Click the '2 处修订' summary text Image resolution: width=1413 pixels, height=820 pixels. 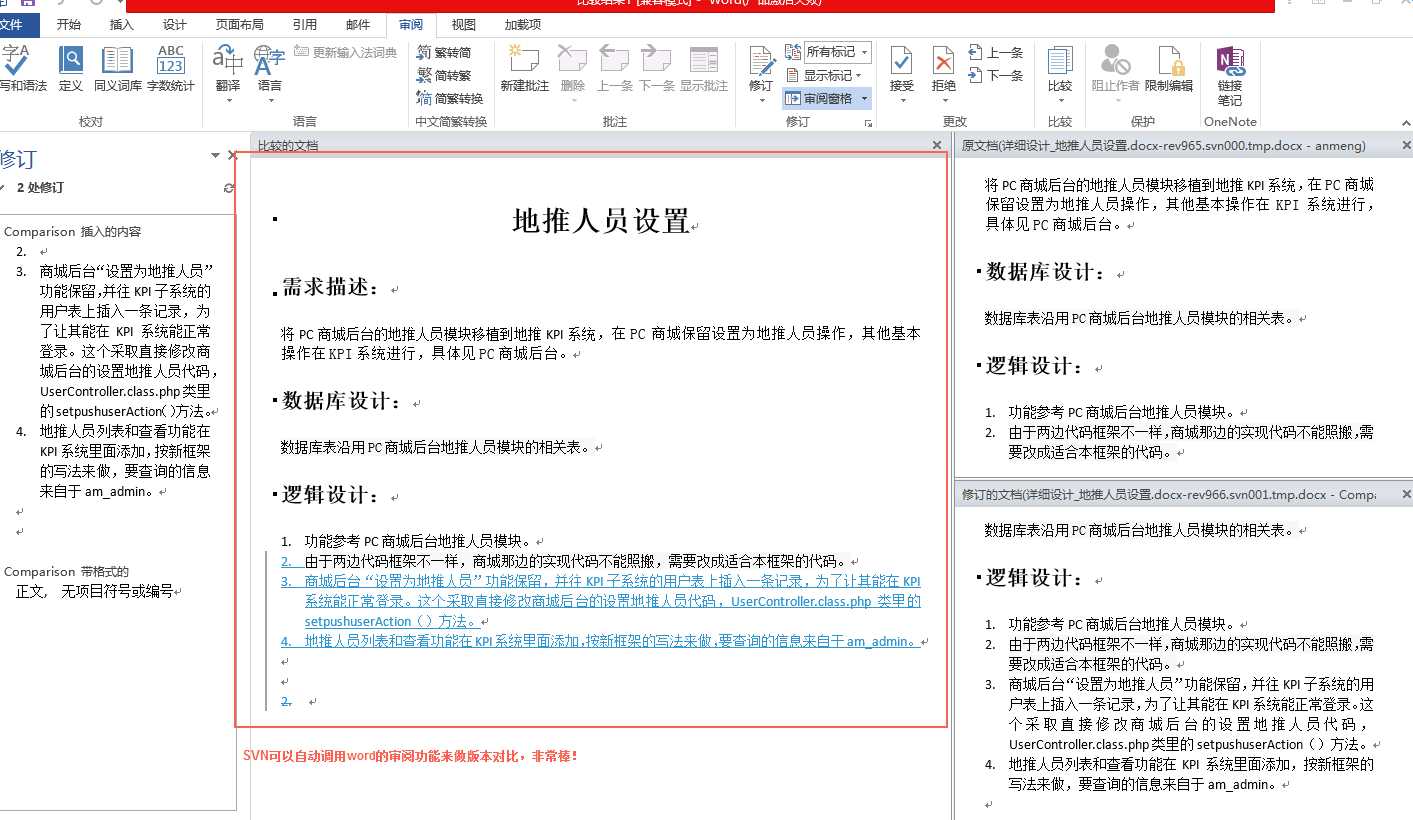(41, 188)
